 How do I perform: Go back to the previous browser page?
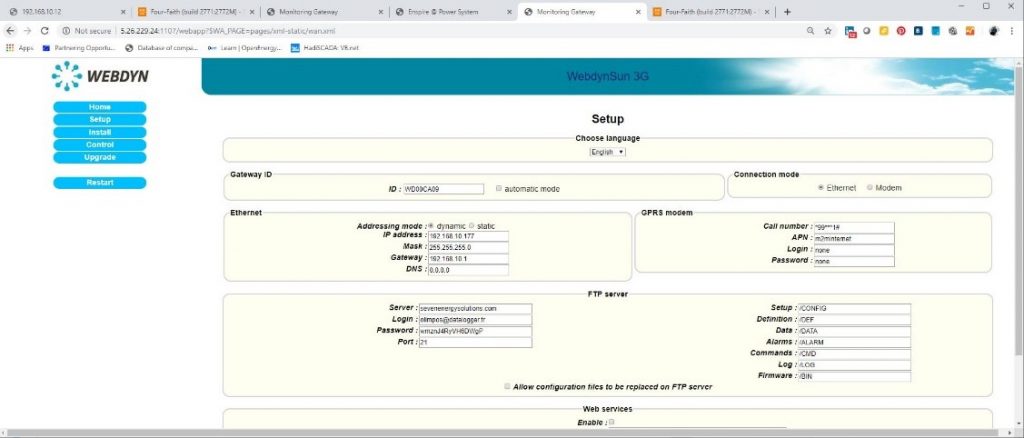click(x=10, y=31)
